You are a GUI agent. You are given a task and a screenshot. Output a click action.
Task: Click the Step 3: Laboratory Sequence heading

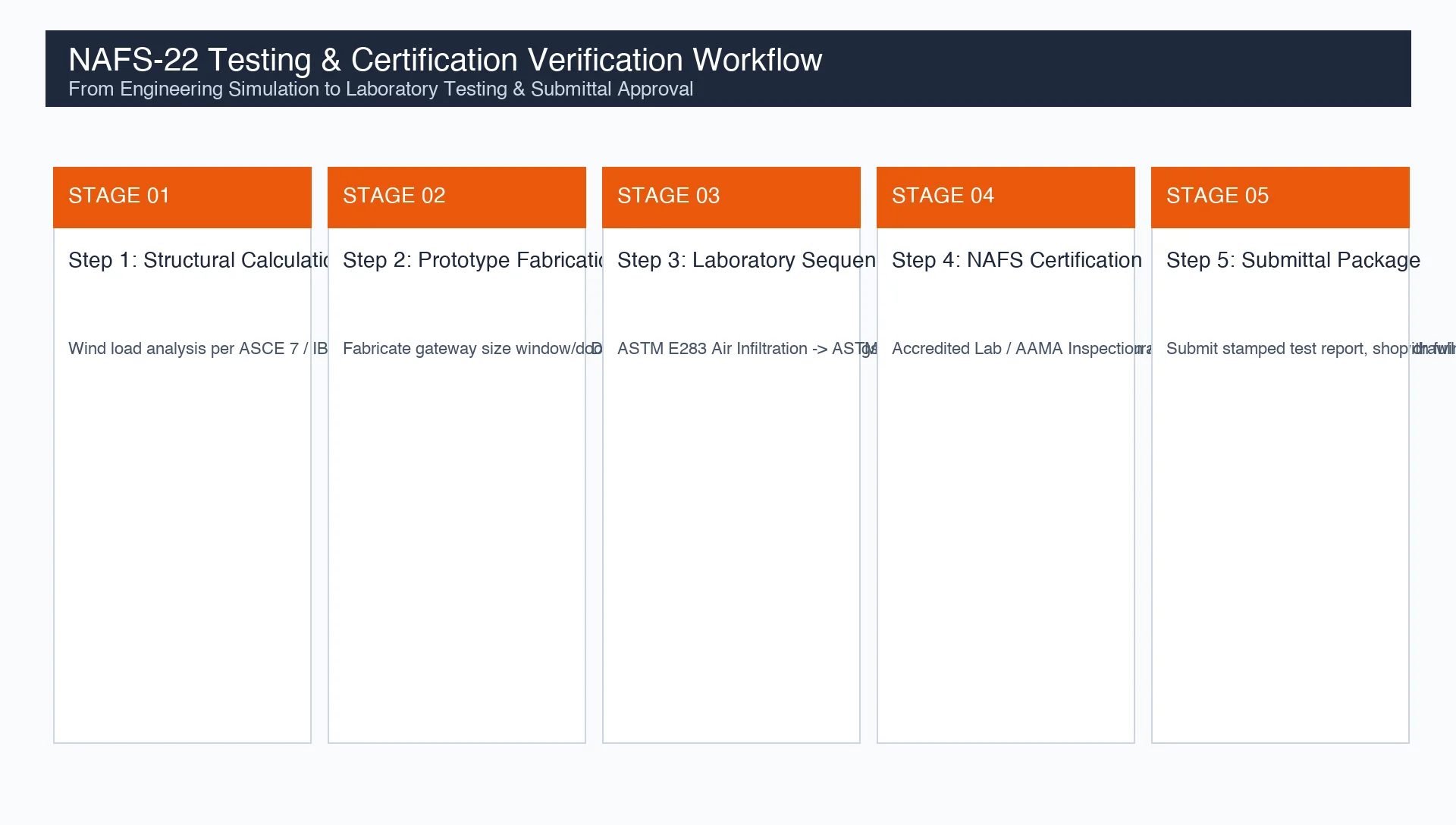pyautogui.click(x=747, y=260)
